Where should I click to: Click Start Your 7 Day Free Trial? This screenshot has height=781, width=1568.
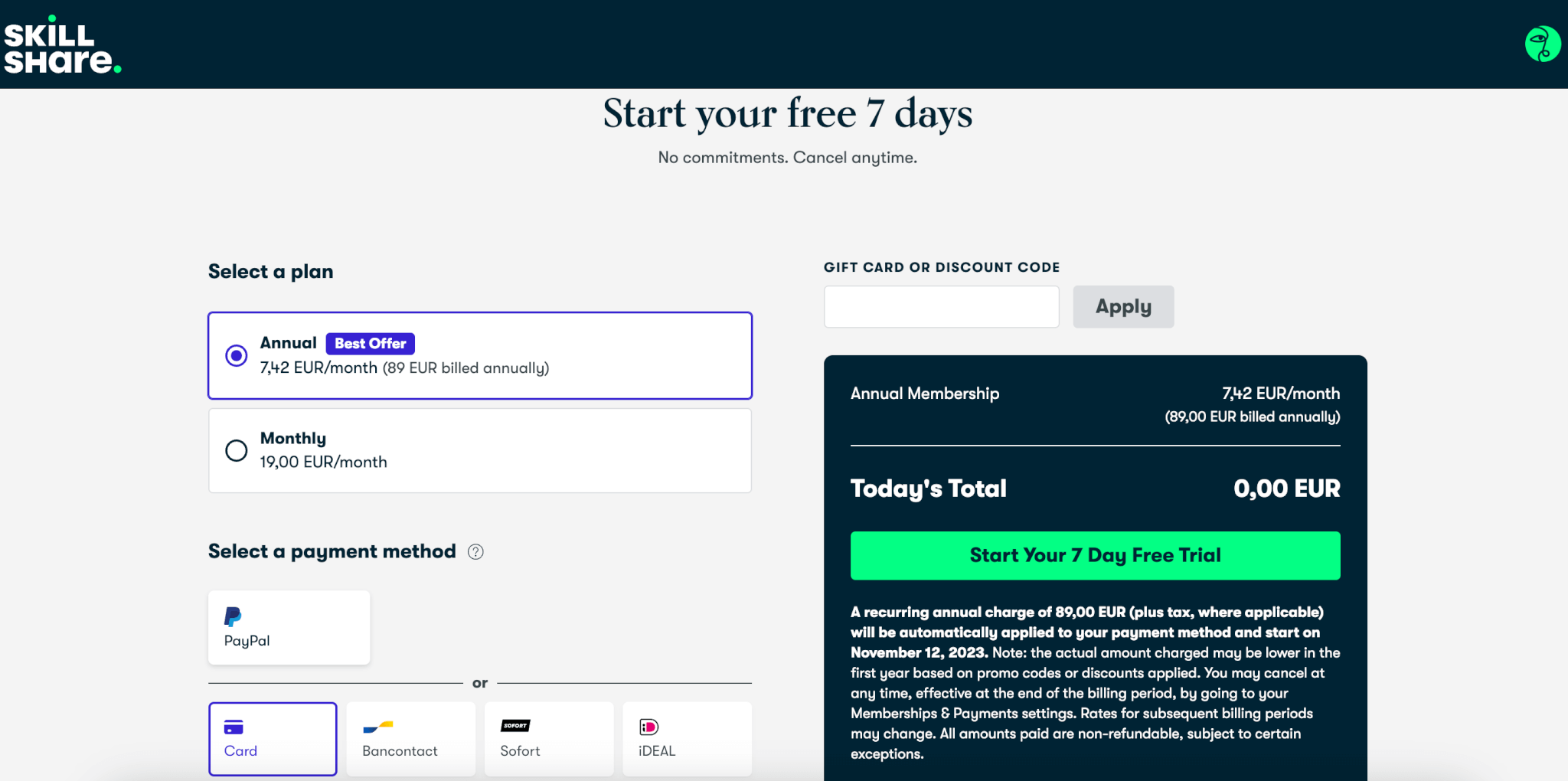pyautogui.click(x=1095, y=556)
